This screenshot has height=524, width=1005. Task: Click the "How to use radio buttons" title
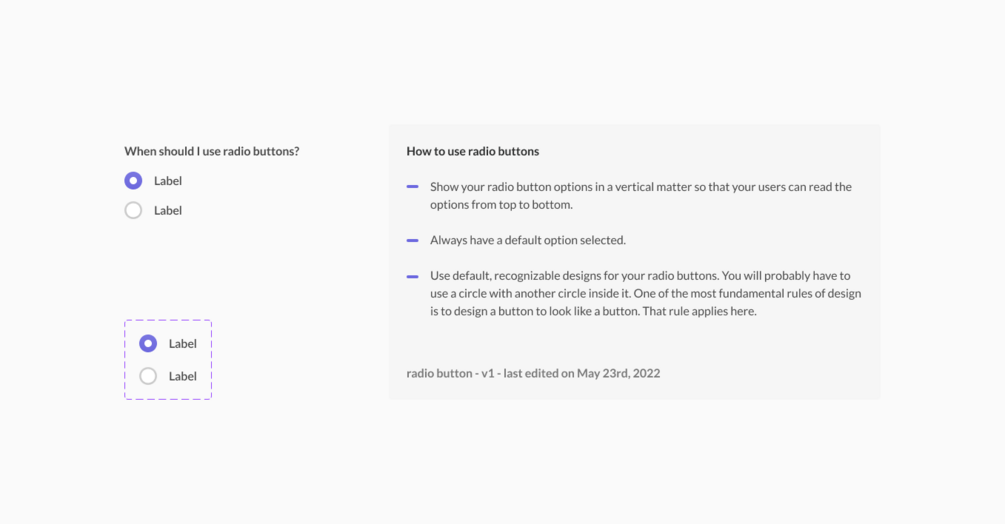pyautogui.click(x=472, y=151)
